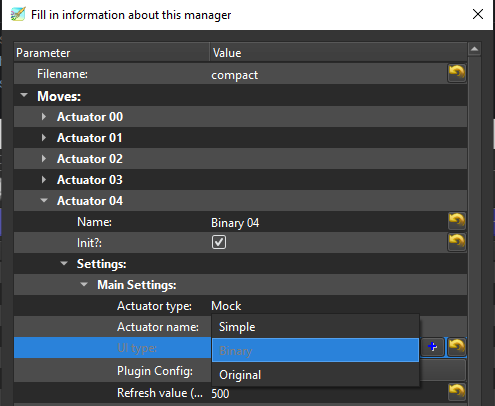
Task: Select the Refresh value row label
Action: [x=160, y=393]
